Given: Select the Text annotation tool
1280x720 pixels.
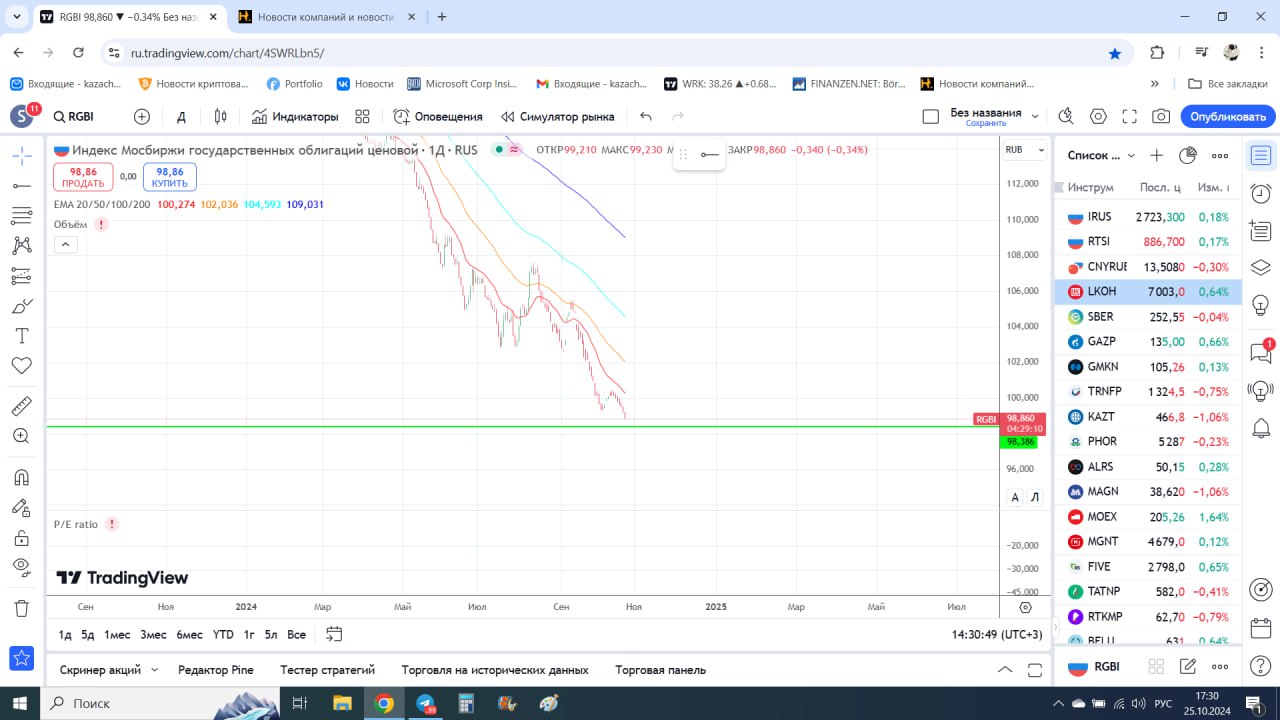Looking at the screenshot, I should tap(21, 336).
